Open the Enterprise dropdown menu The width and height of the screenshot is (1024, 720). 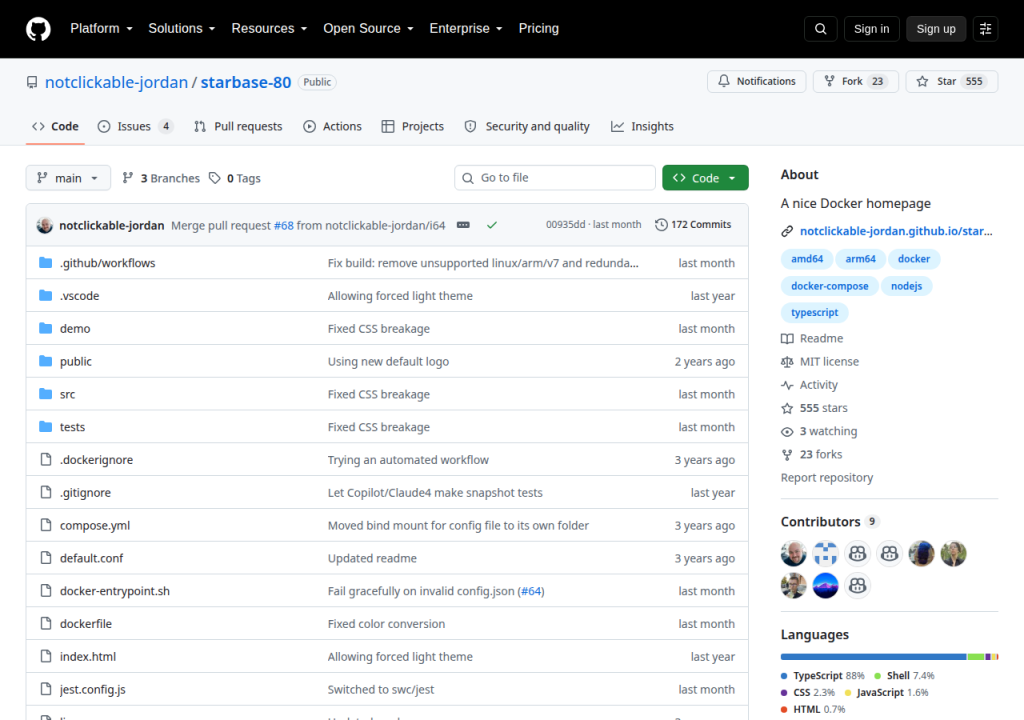[x=466, y=29]
